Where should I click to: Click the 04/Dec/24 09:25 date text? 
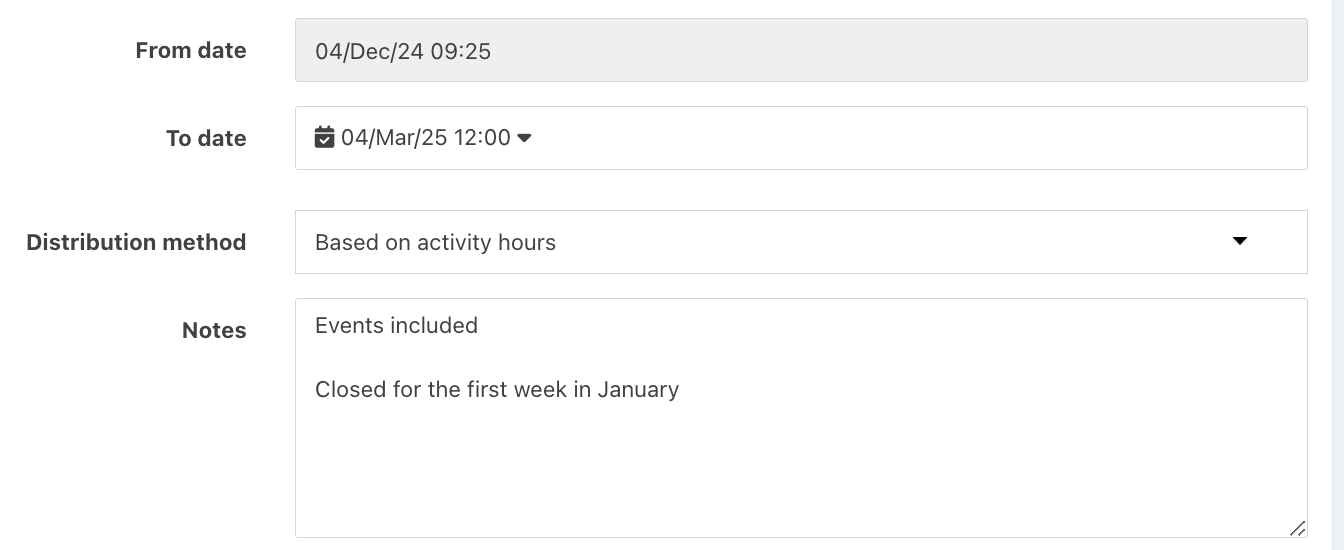click(x=403, y=51)
